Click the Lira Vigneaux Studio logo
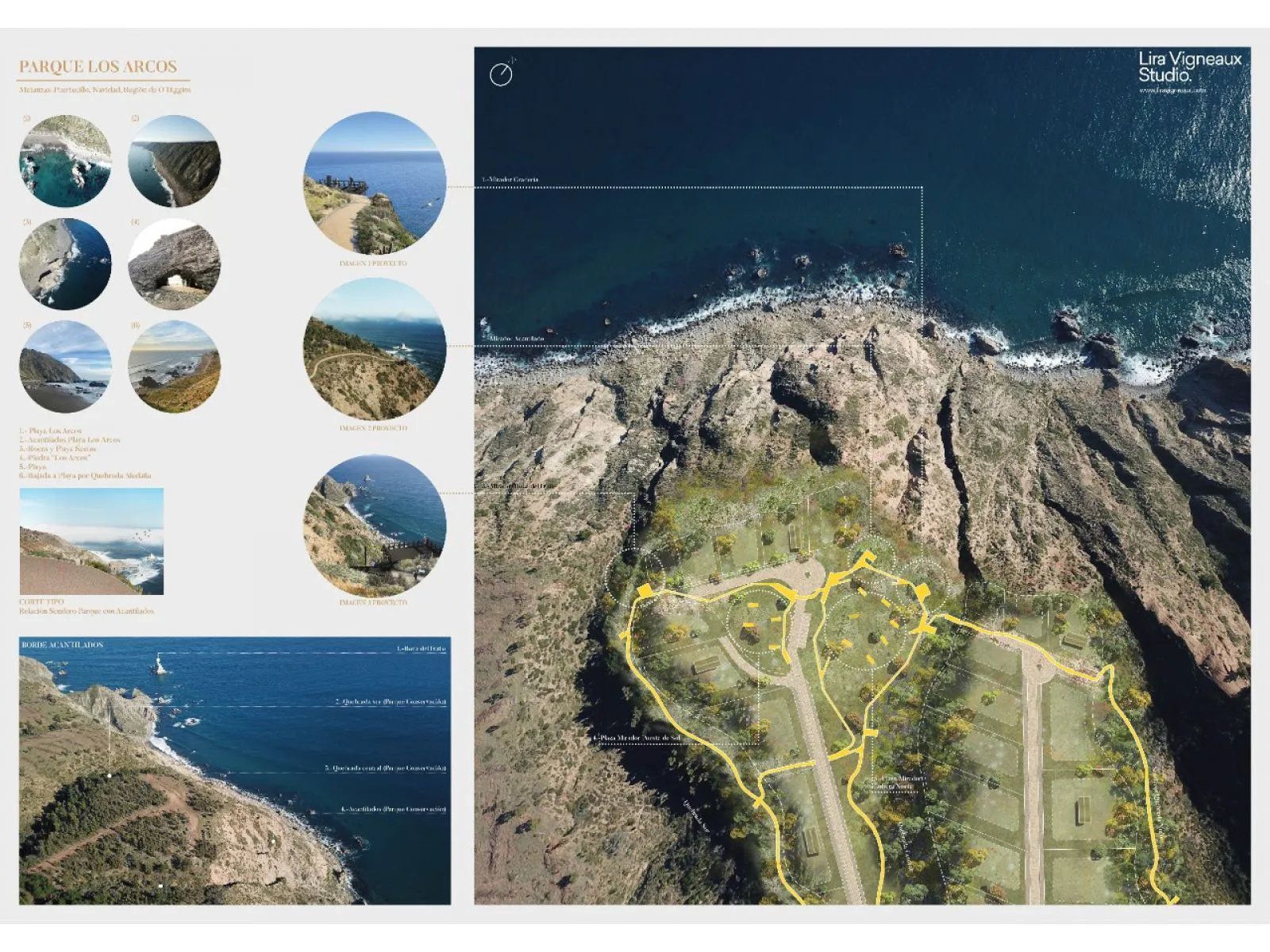Screen dimensions: 1270x952 pyautogui.click(x=1189, y=67)
